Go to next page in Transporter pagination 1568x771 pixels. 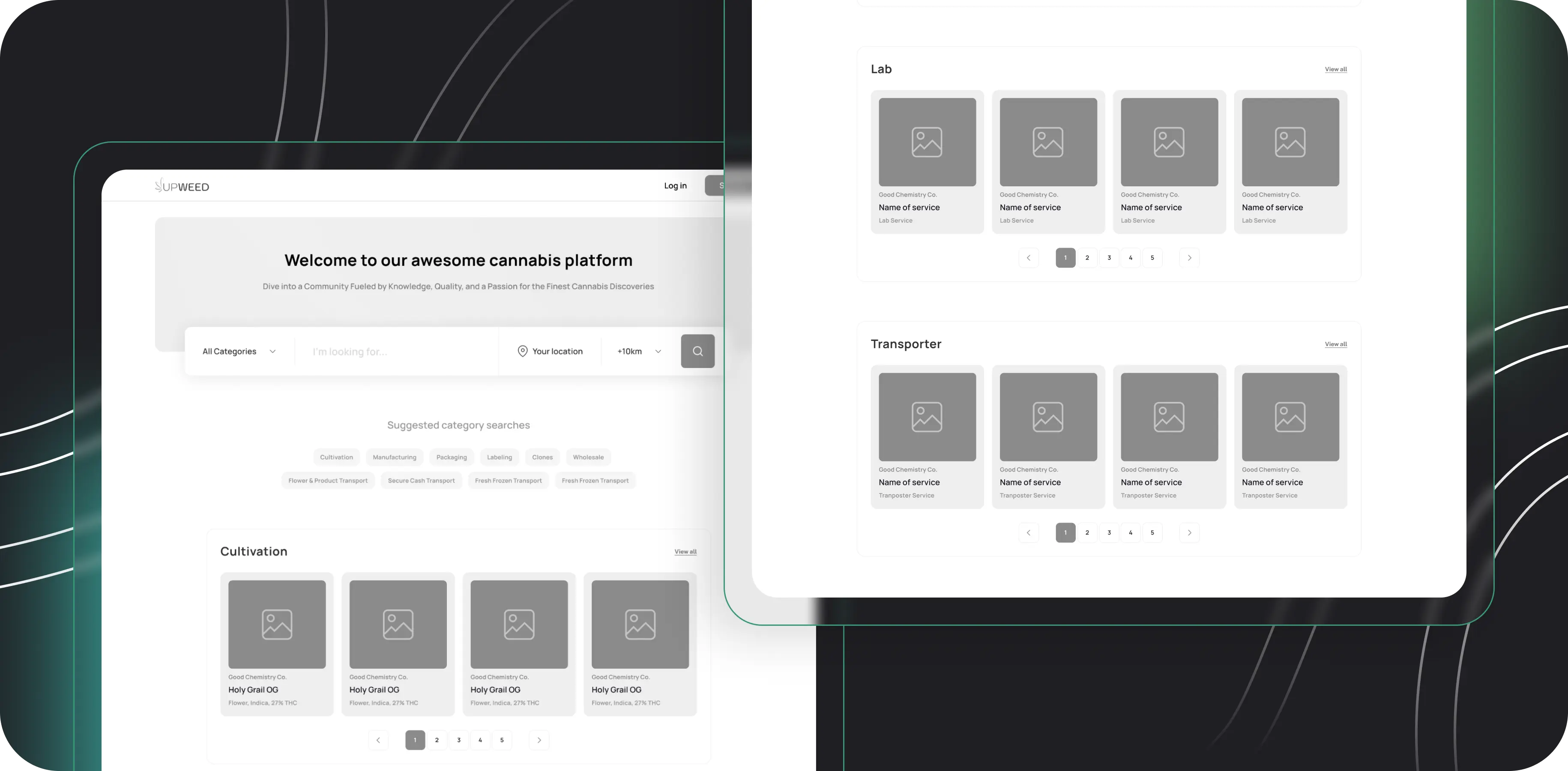coord(1189,532)
